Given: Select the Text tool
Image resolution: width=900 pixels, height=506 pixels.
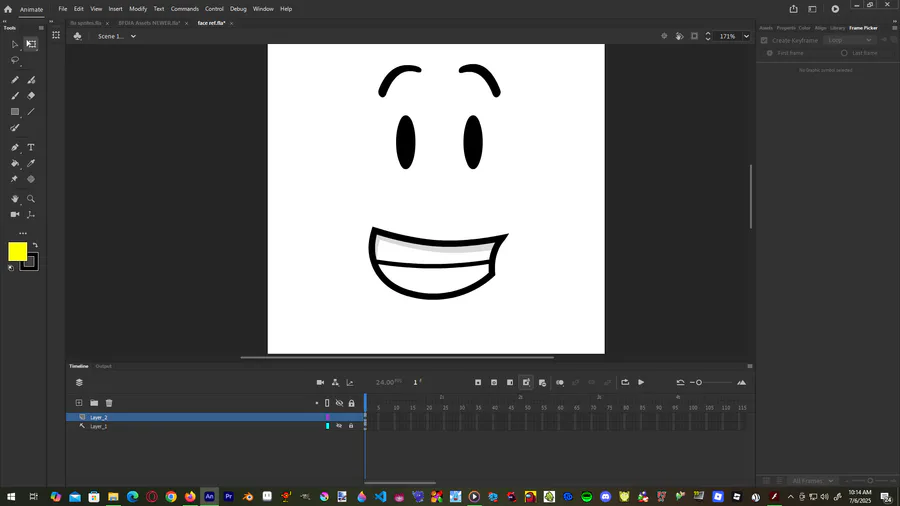Looking at the screenshot, I should click(31, 147).
